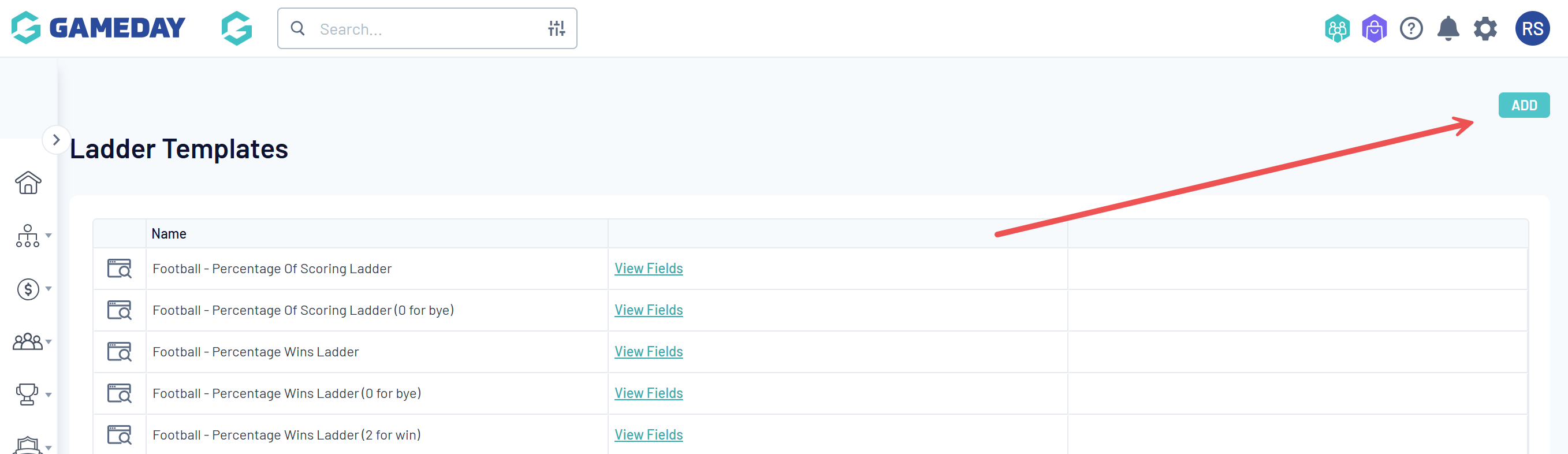Open View Fields for Percentage Of Scoring Ladder

pyautogui.click(x=648, y=269)
